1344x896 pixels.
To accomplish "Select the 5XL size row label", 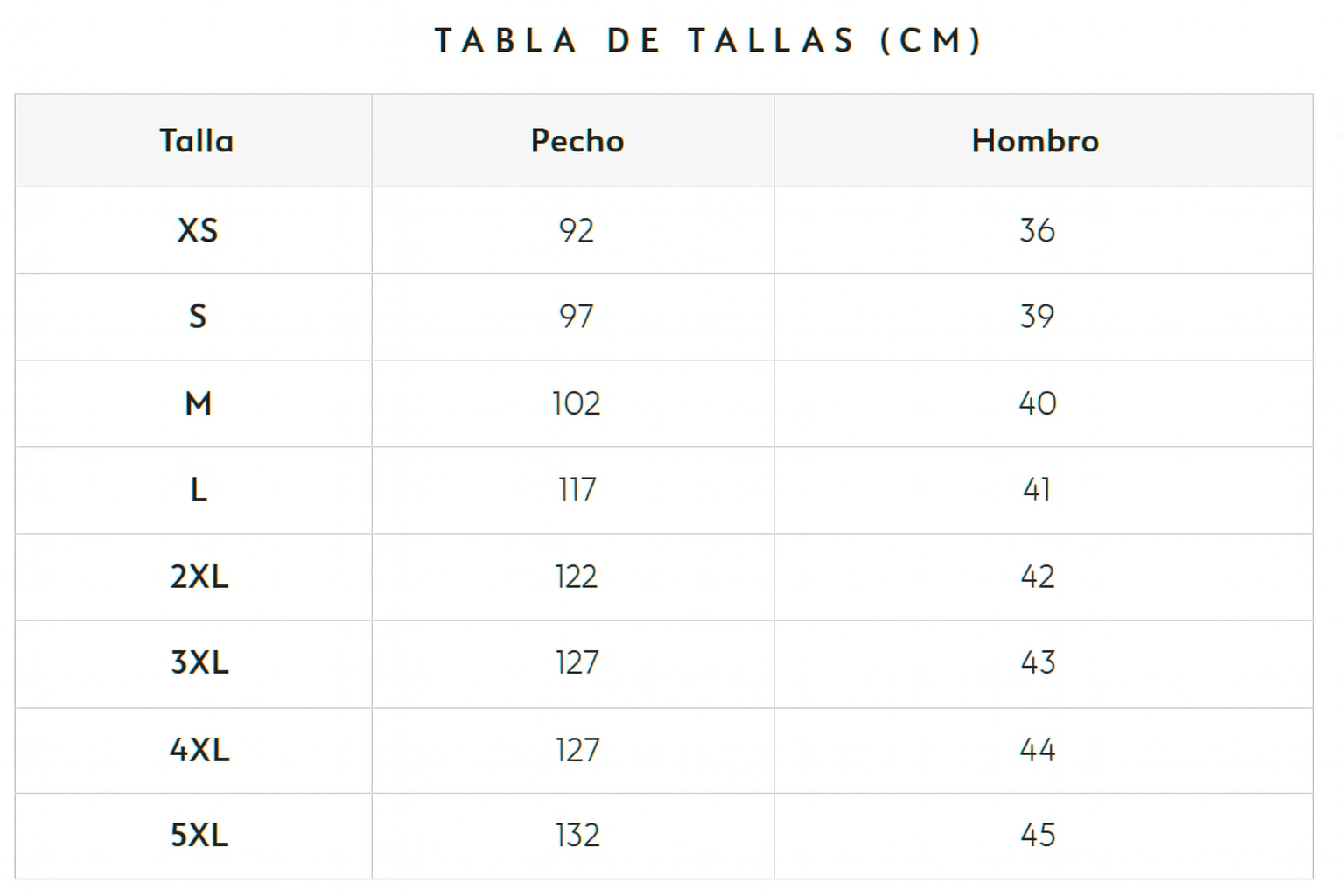I will pyautogui.click(x=199, y=835).
